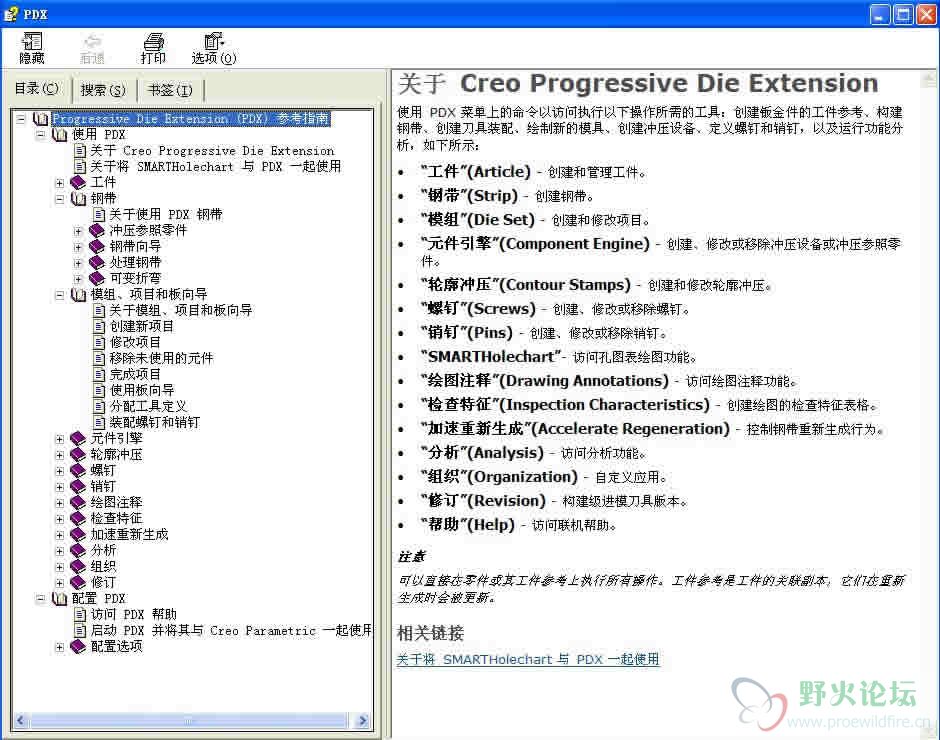This screenshot has width=940, height=740.
Task: Select root item Progressive Die Extension (PDX) 参考指南
Action: pyautogui.click(x=191, y=119)
